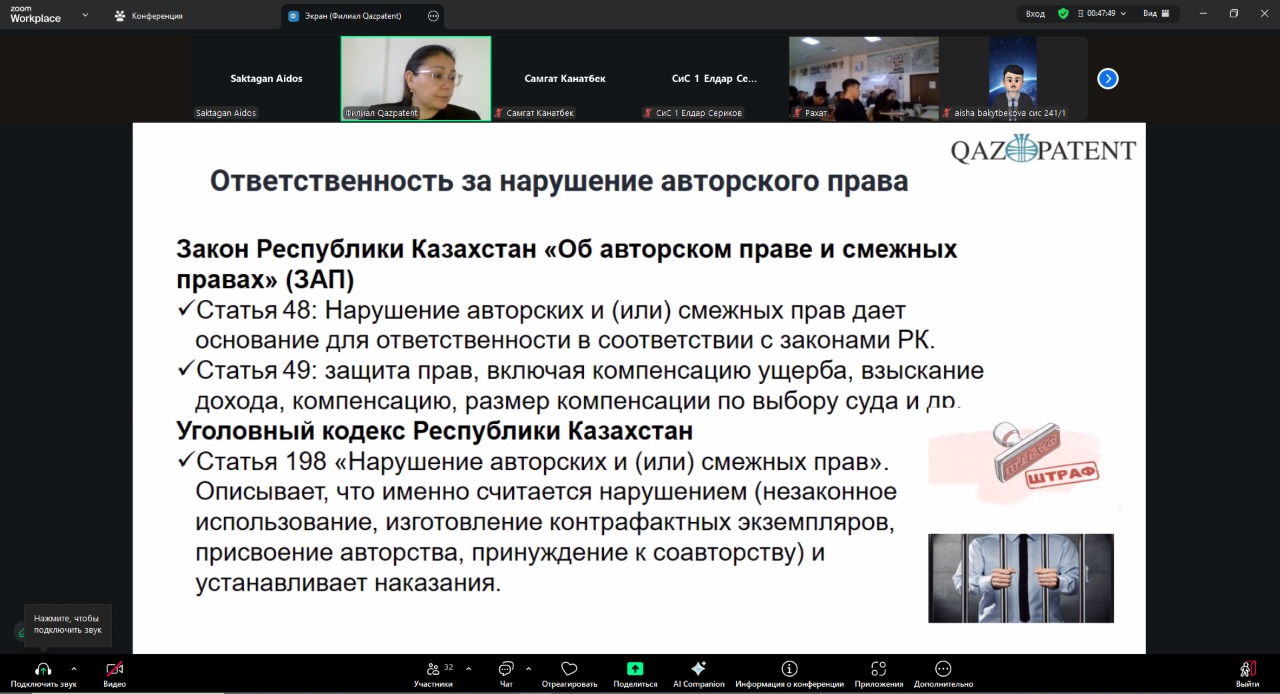Open the Приложения apps icon
Screen dimensions: 1280x694
[878, 669]
